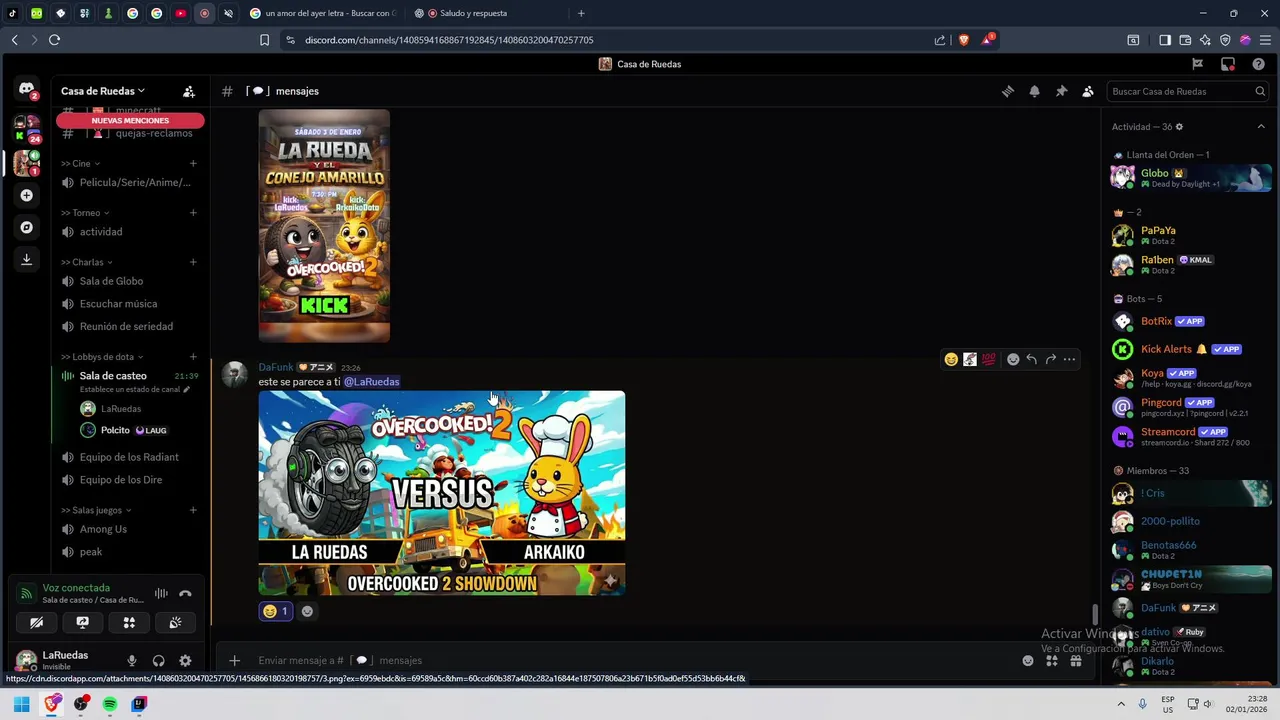Share your screen button
The image size is (1280, 720).
(x=83, y=622)
